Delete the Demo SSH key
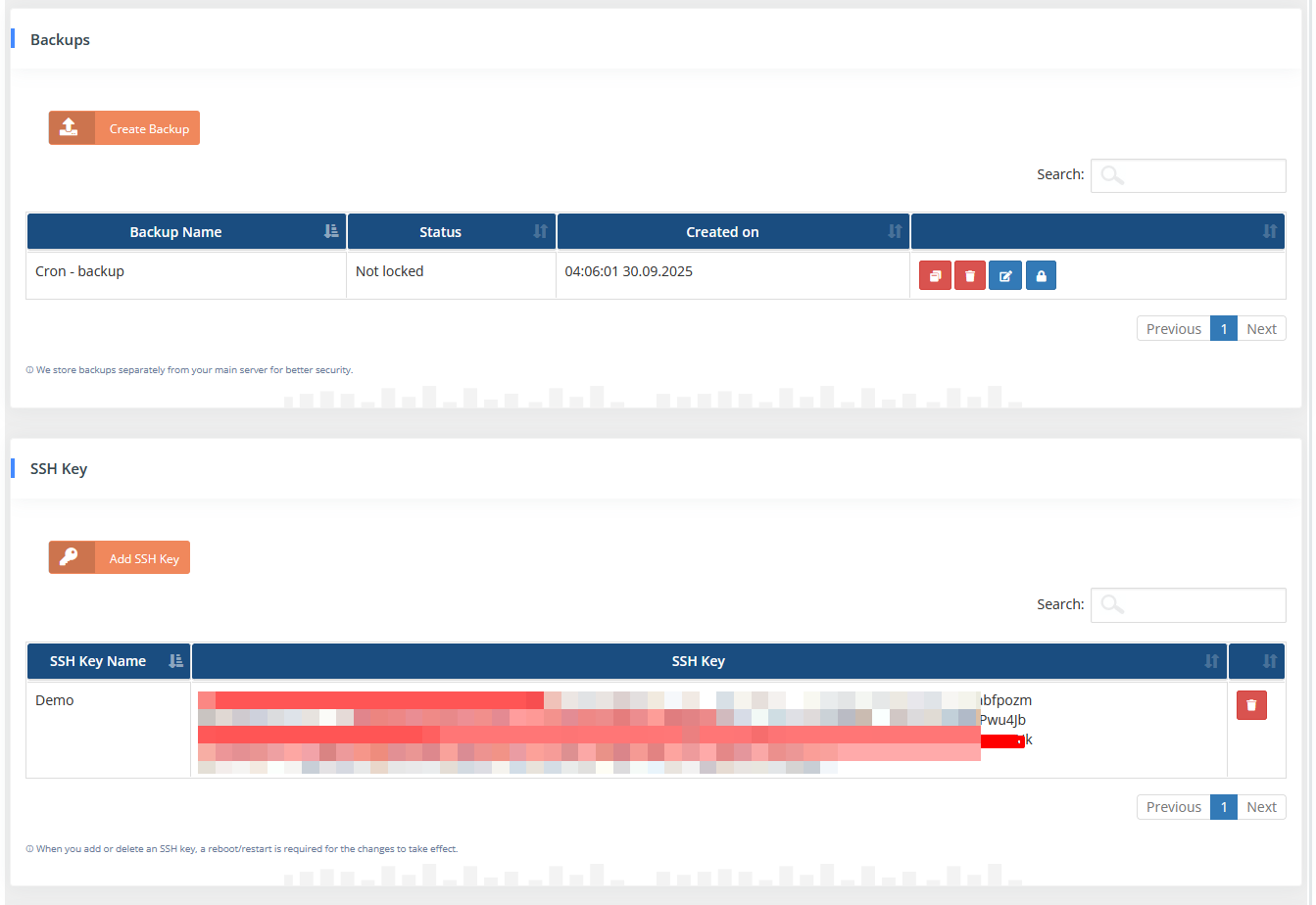1316x905 pixels. tap(1251, 705)
